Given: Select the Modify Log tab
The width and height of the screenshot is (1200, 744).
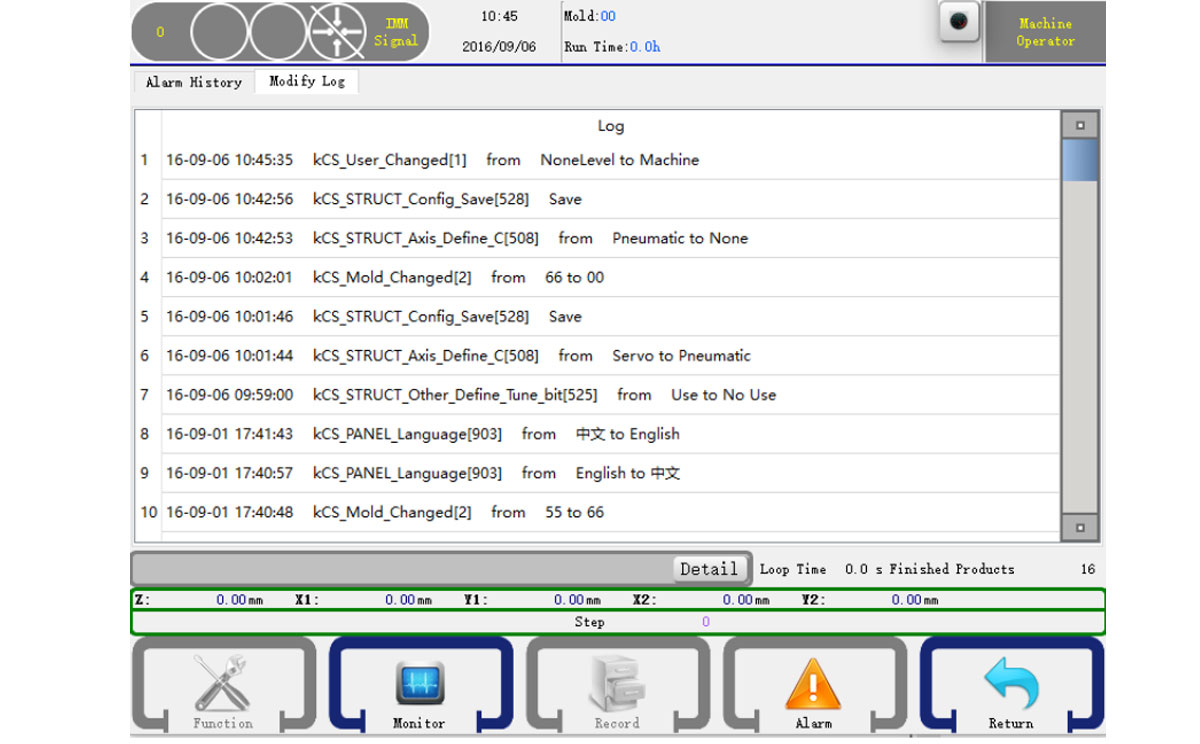Looking at the screenshot, I should pyautogui.click(x=306, y=81).
